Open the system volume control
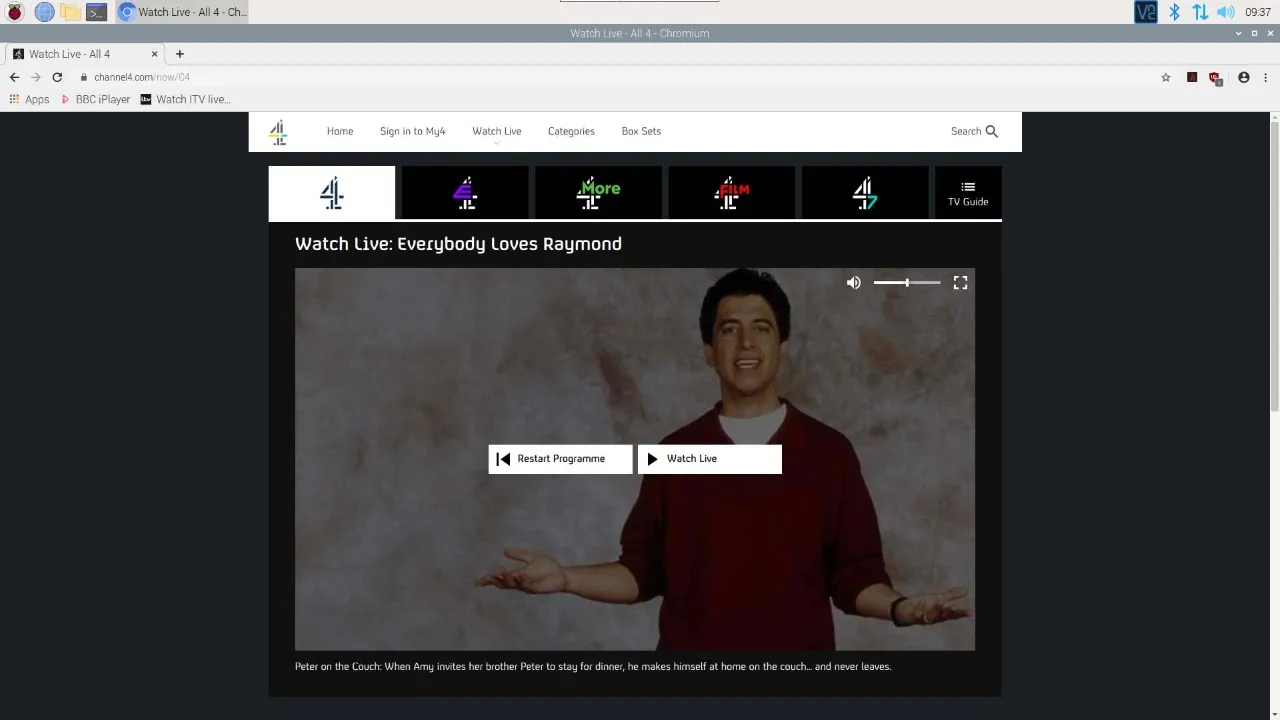Screen dimensions: 1280x720 point(1225,11)
